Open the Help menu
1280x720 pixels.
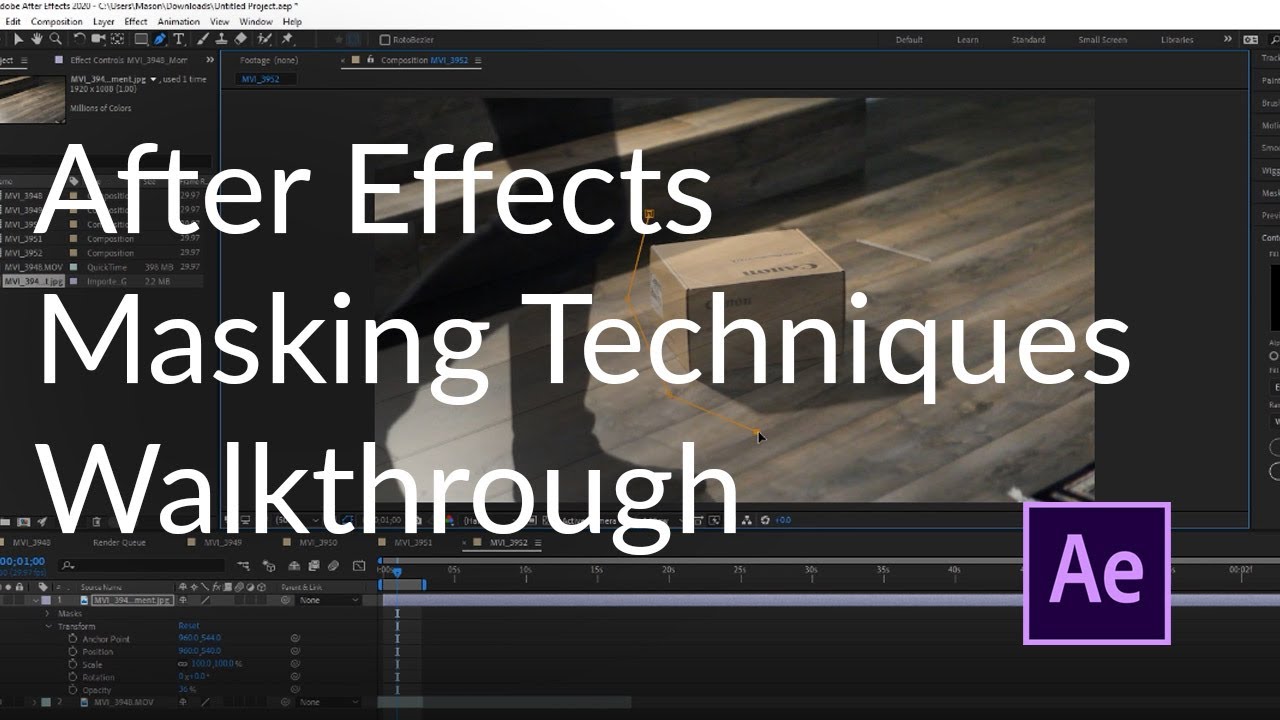[292, 21]
